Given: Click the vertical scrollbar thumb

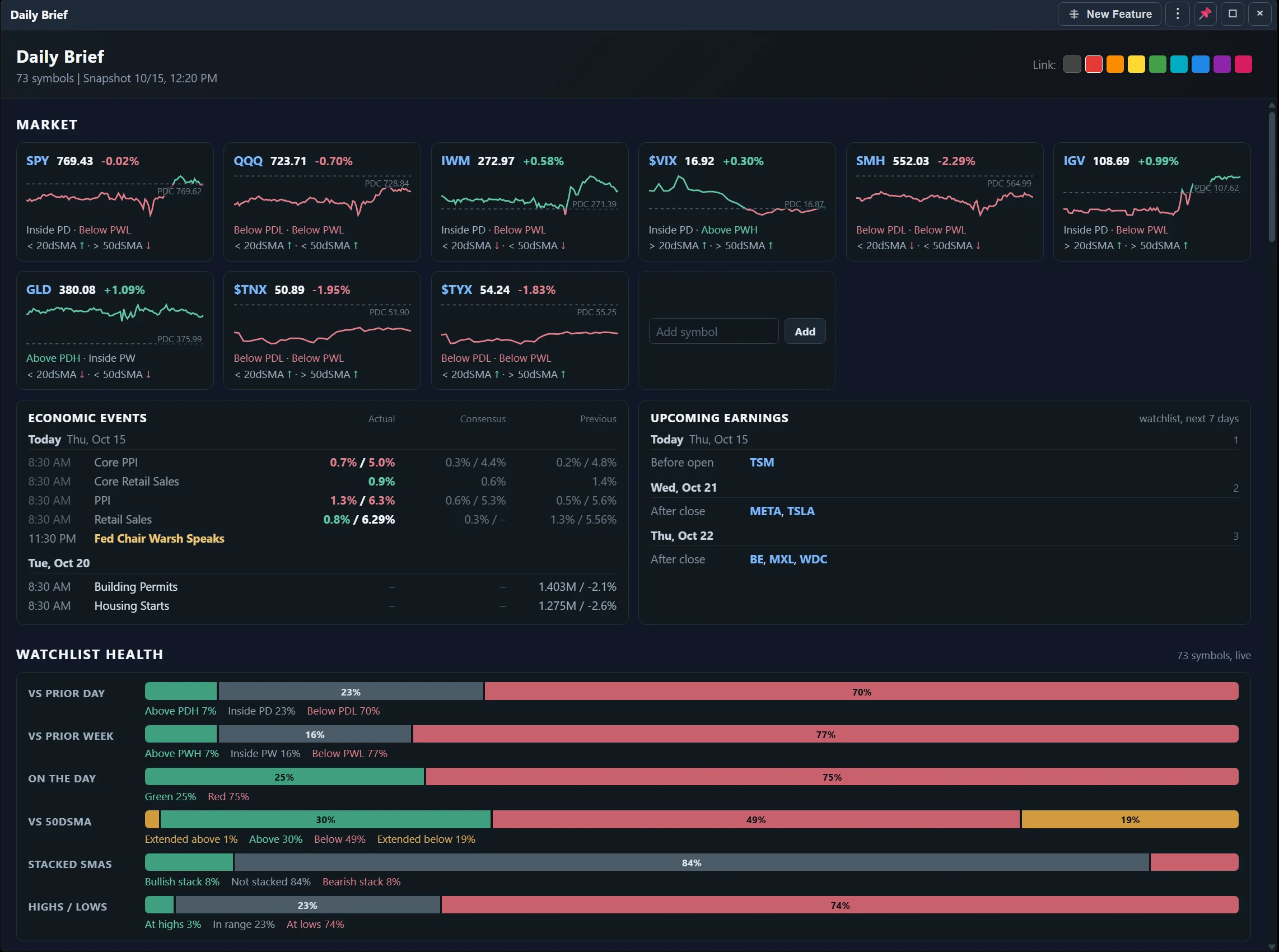Looking at the screenshot, I should pyautogui.click(x=1272, y=177).
